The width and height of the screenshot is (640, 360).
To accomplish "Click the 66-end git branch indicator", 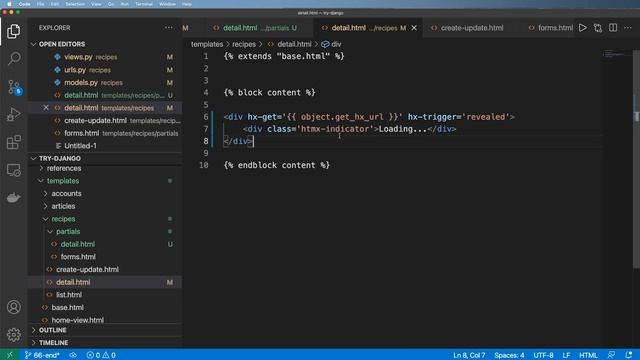I will coord(42,355).
